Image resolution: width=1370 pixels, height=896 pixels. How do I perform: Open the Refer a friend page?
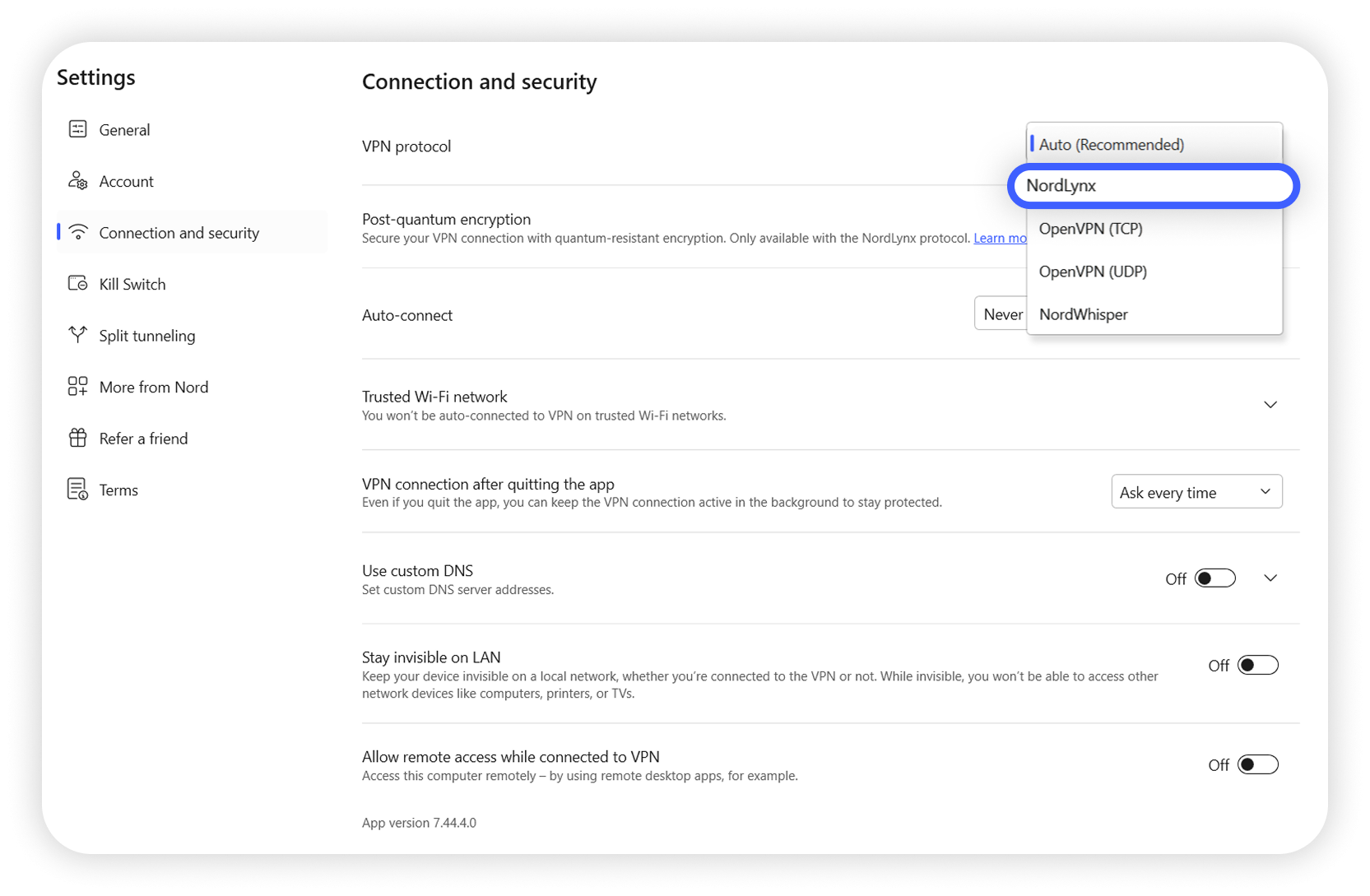pyautogui.click(x=193, y=439)
